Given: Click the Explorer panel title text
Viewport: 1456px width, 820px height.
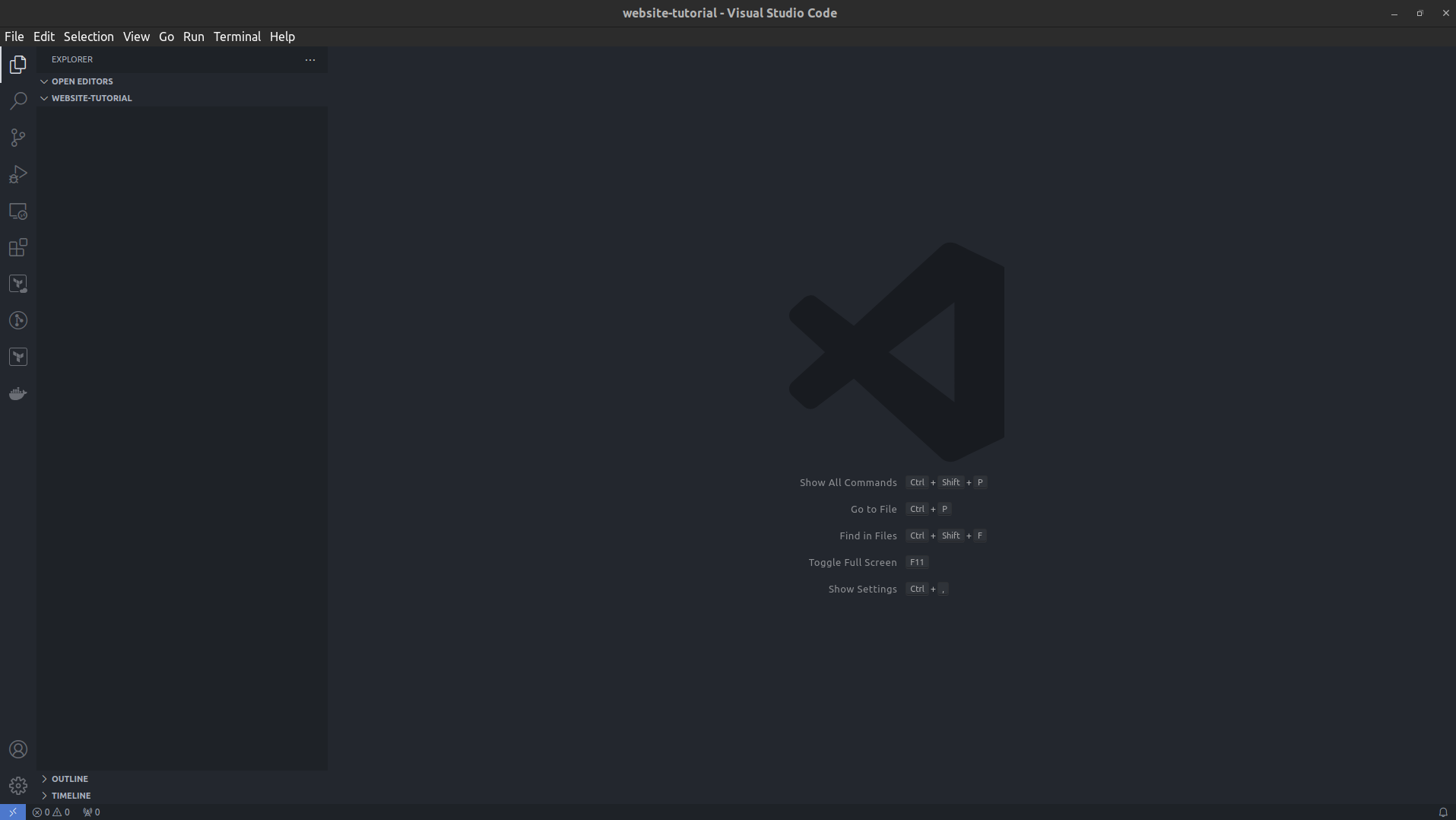Looking at the screenshot, I should 72,59.
